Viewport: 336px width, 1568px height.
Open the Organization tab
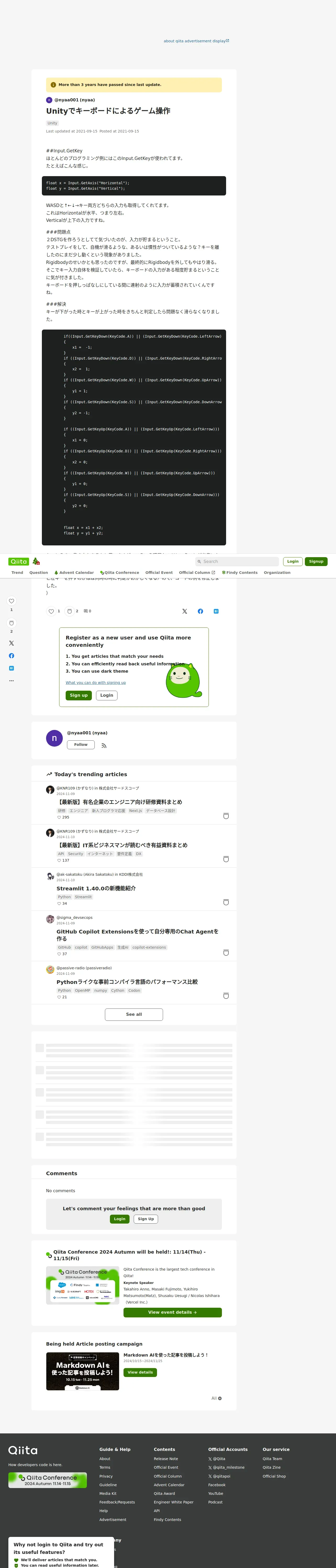pos(277,573)
